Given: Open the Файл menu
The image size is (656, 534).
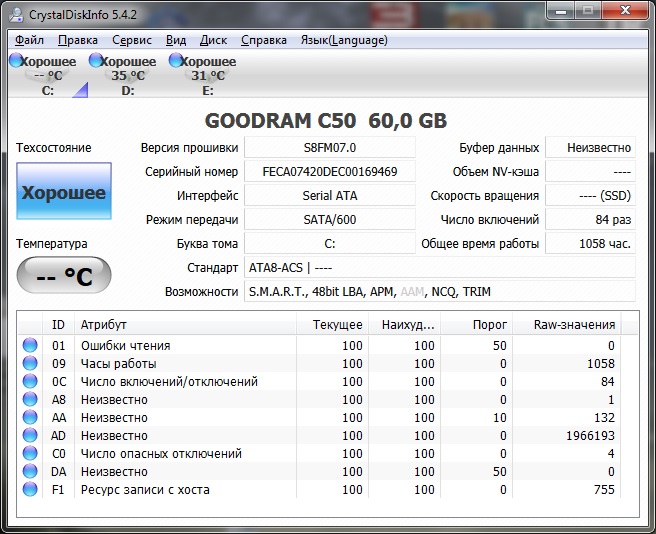Looking at the screenshot, I should (29, 40).
